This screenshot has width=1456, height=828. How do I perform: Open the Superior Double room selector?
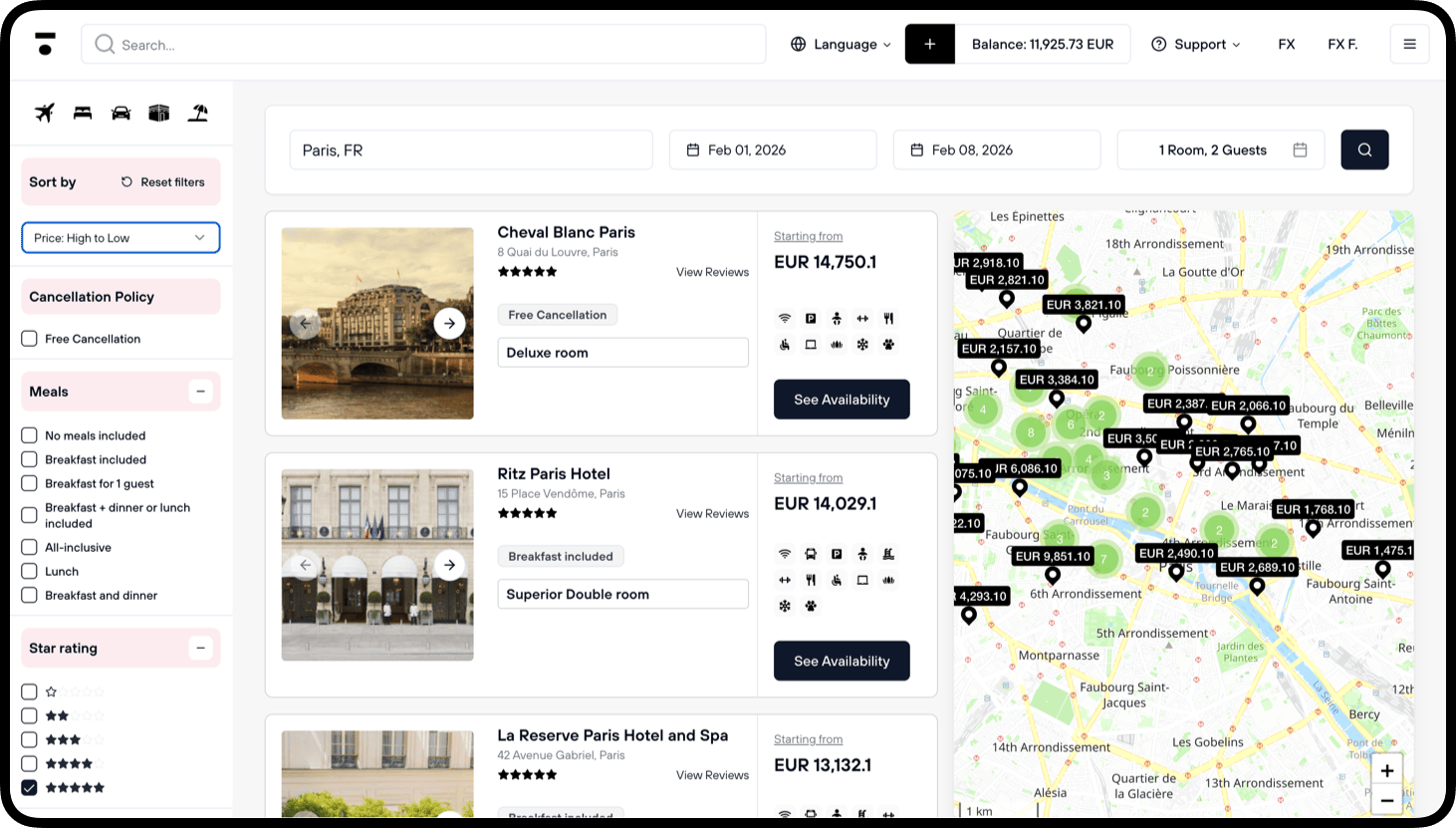click(622, 594)
